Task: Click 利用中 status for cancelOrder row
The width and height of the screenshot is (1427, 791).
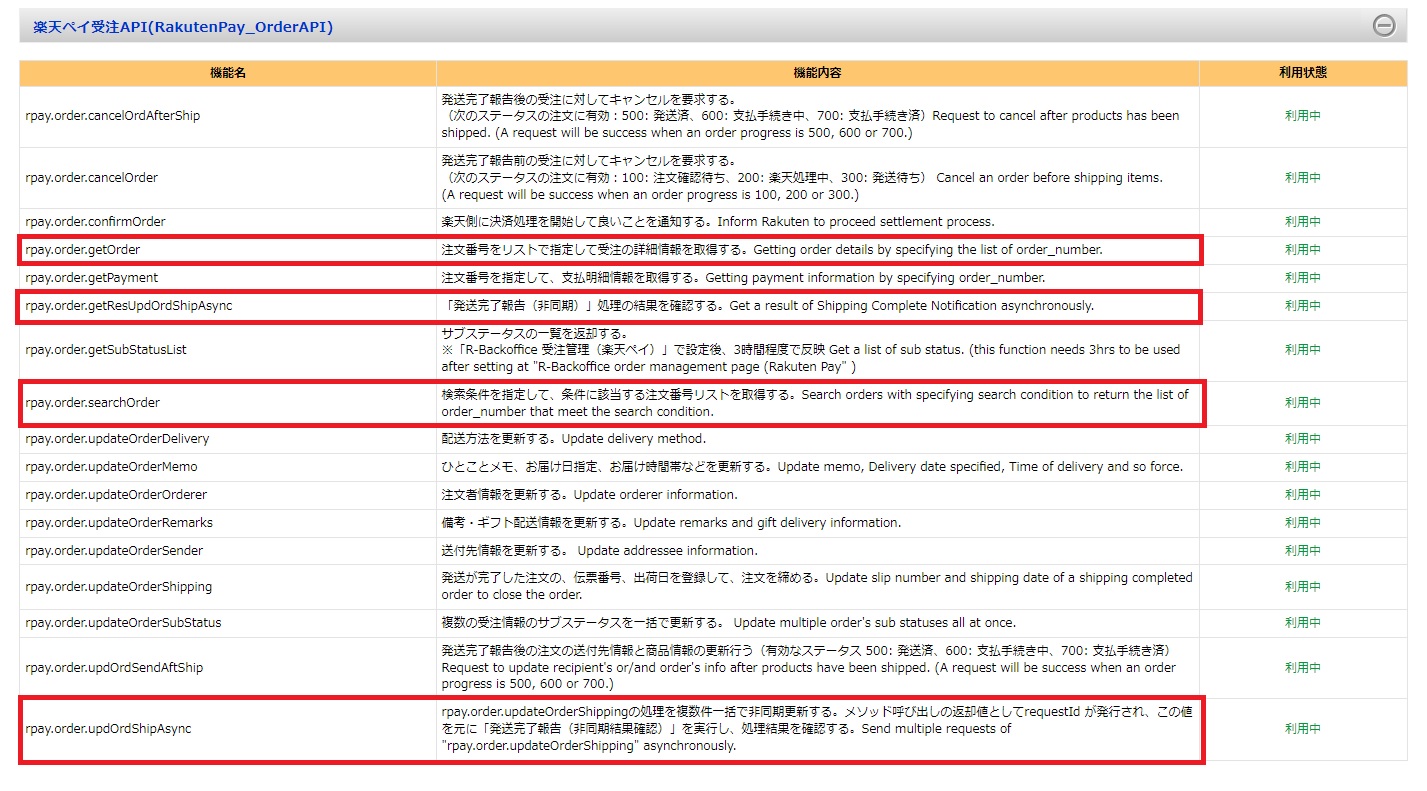Action: [1303, 178]
